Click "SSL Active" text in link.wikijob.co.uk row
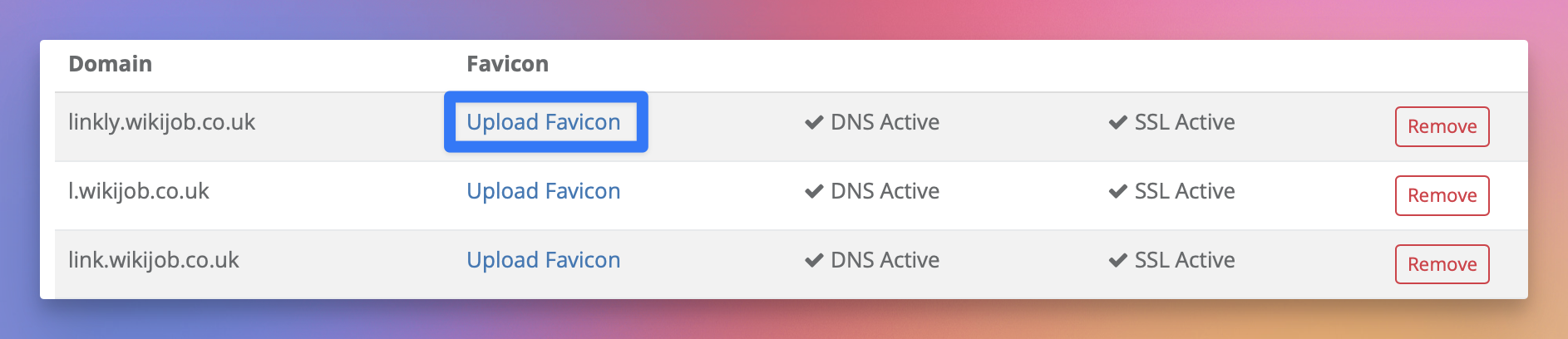The width and height of the screenshot is (1568, 339). pyautogui.click(x=1184, y=260)
